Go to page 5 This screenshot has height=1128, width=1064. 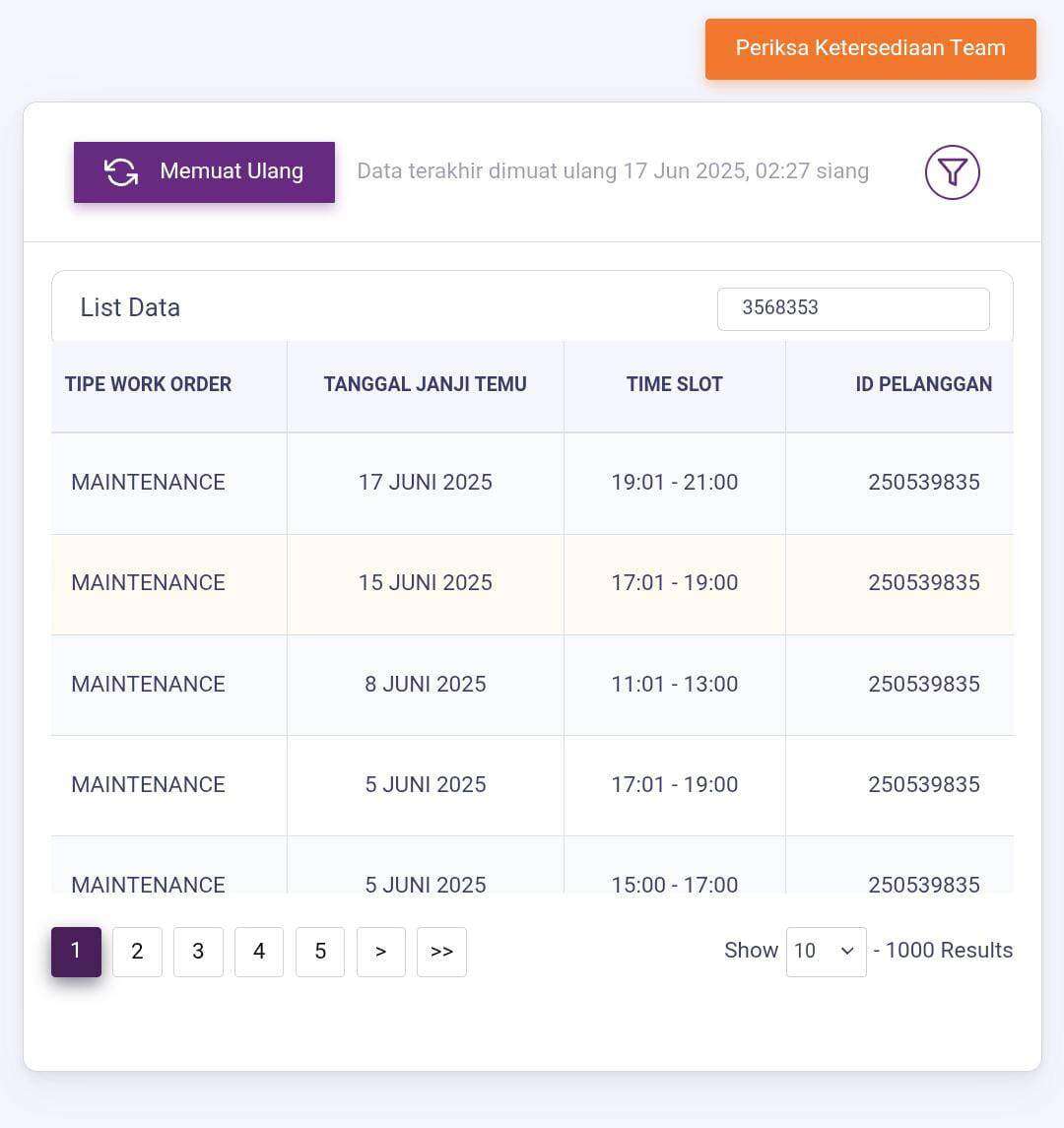tap(320, 952)
